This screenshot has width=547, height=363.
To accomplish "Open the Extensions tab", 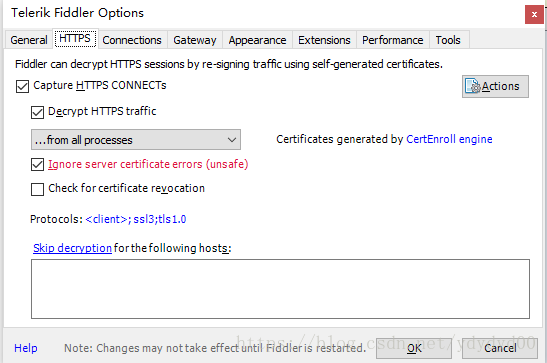I will point(324,40).
